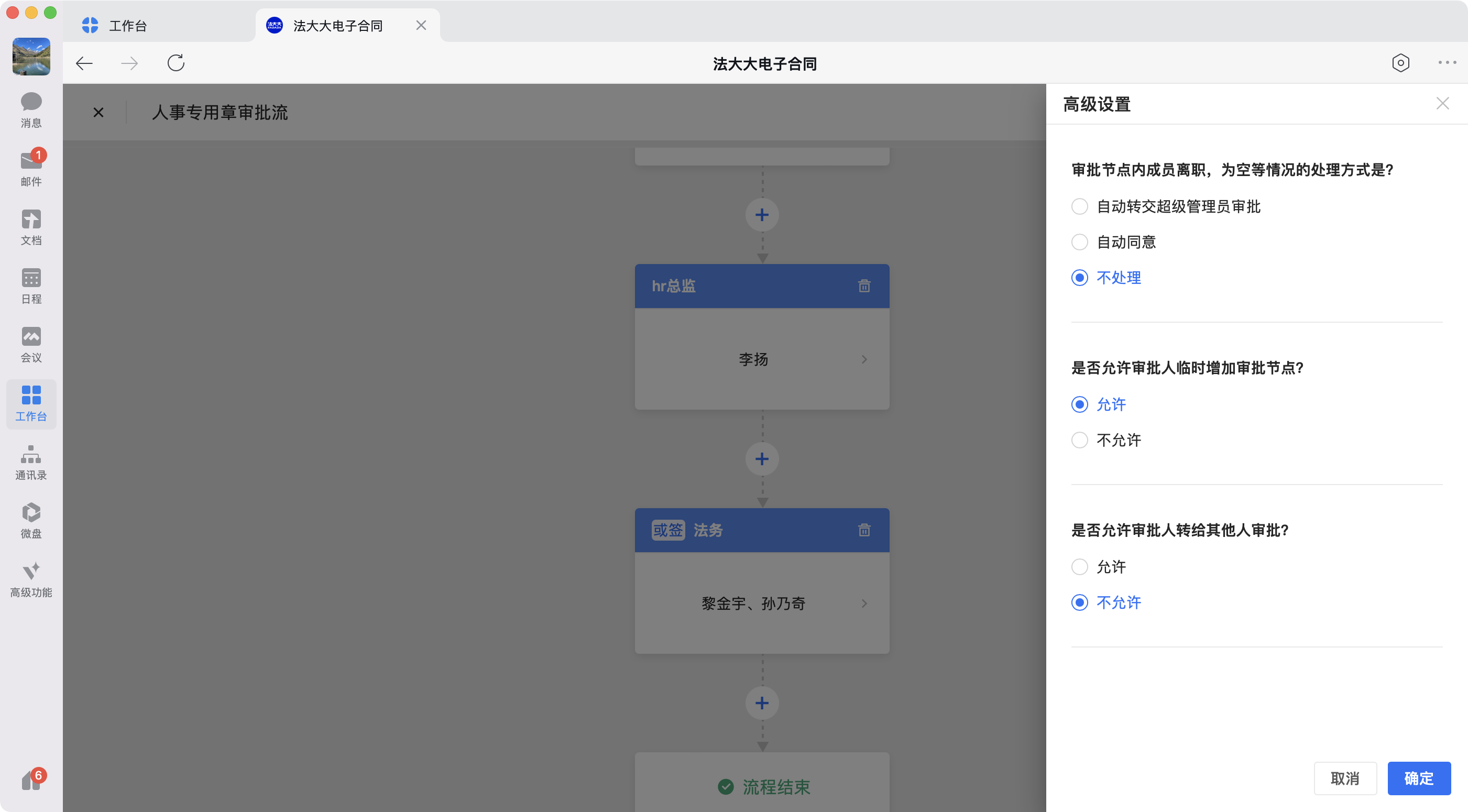The image size is (1468, 812).
Task: Close the 法大大电子合同 tab
Action: point(421,25)
